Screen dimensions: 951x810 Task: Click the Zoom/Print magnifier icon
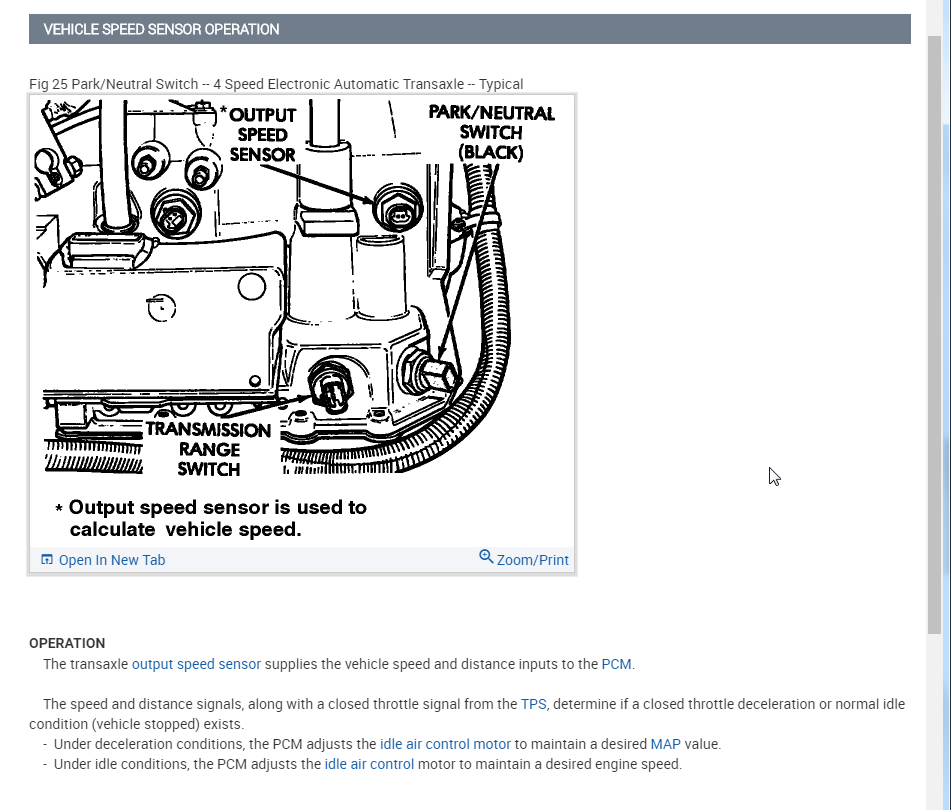(486, 557)
